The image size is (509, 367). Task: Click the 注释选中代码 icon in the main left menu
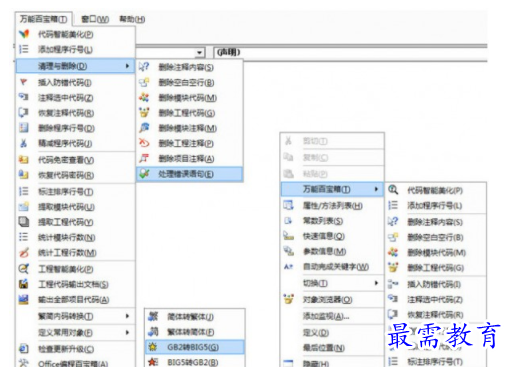click(x=23, y=97)
